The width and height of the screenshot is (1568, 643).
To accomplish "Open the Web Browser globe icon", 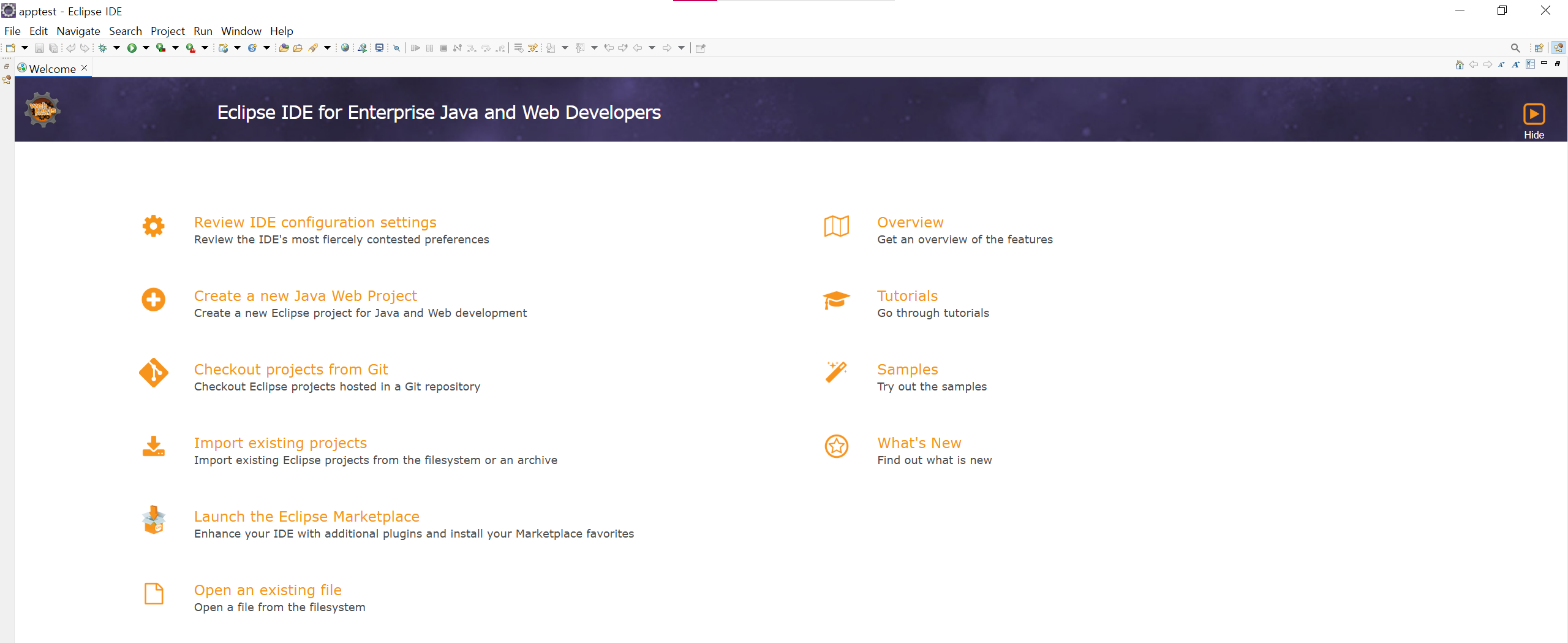I will tap(345, 48).
